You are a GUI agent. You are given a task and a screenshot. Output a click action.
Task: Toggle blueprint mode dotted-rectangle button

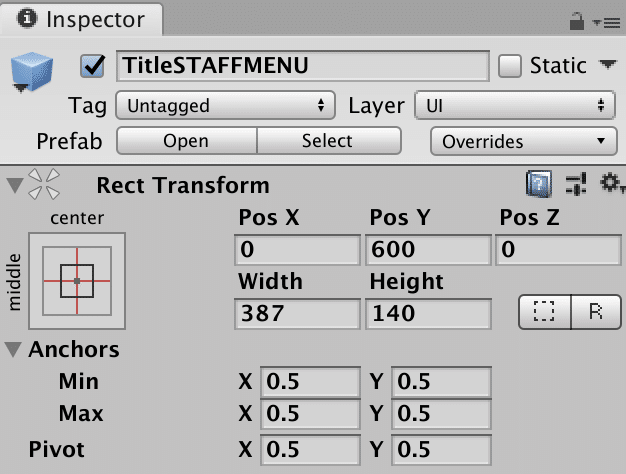coord(544,311)
